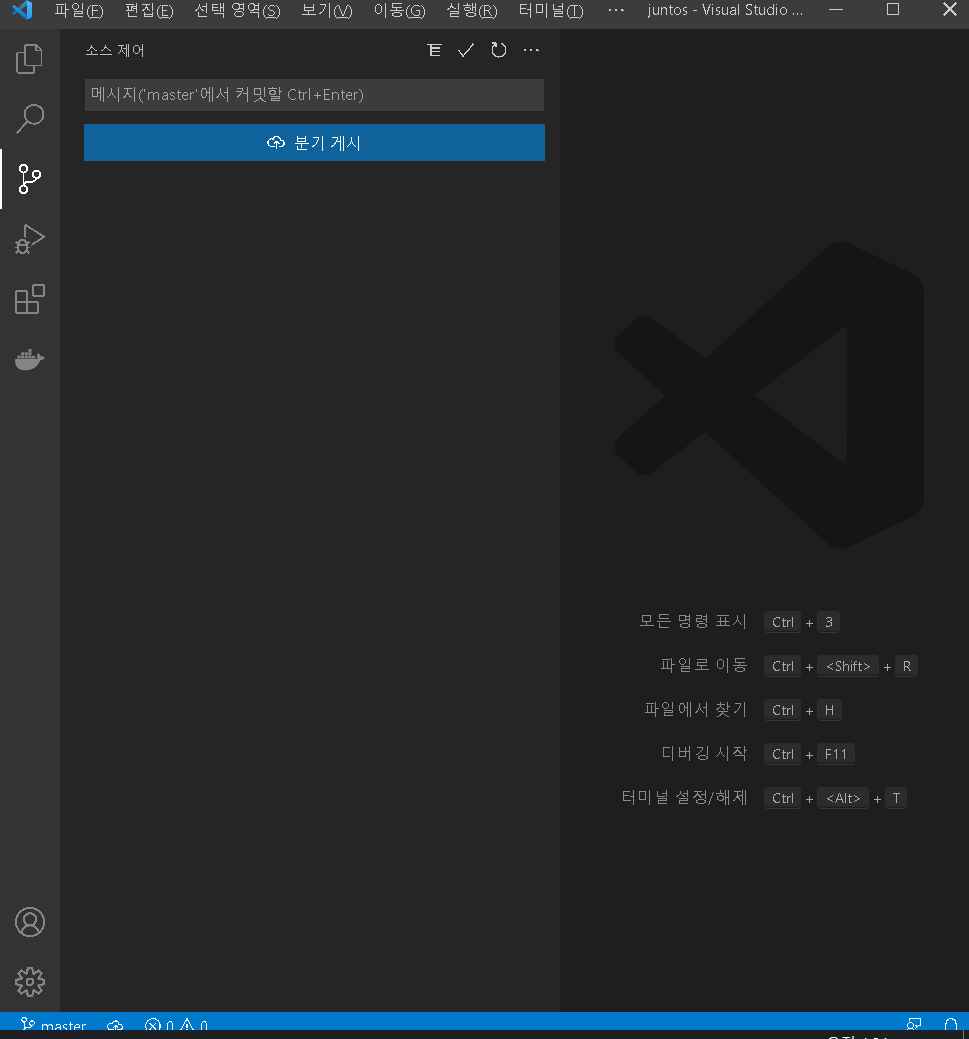Open the 파일(F) menu
Viewport: 969px width, 1039px height.
tap(79, 11)
